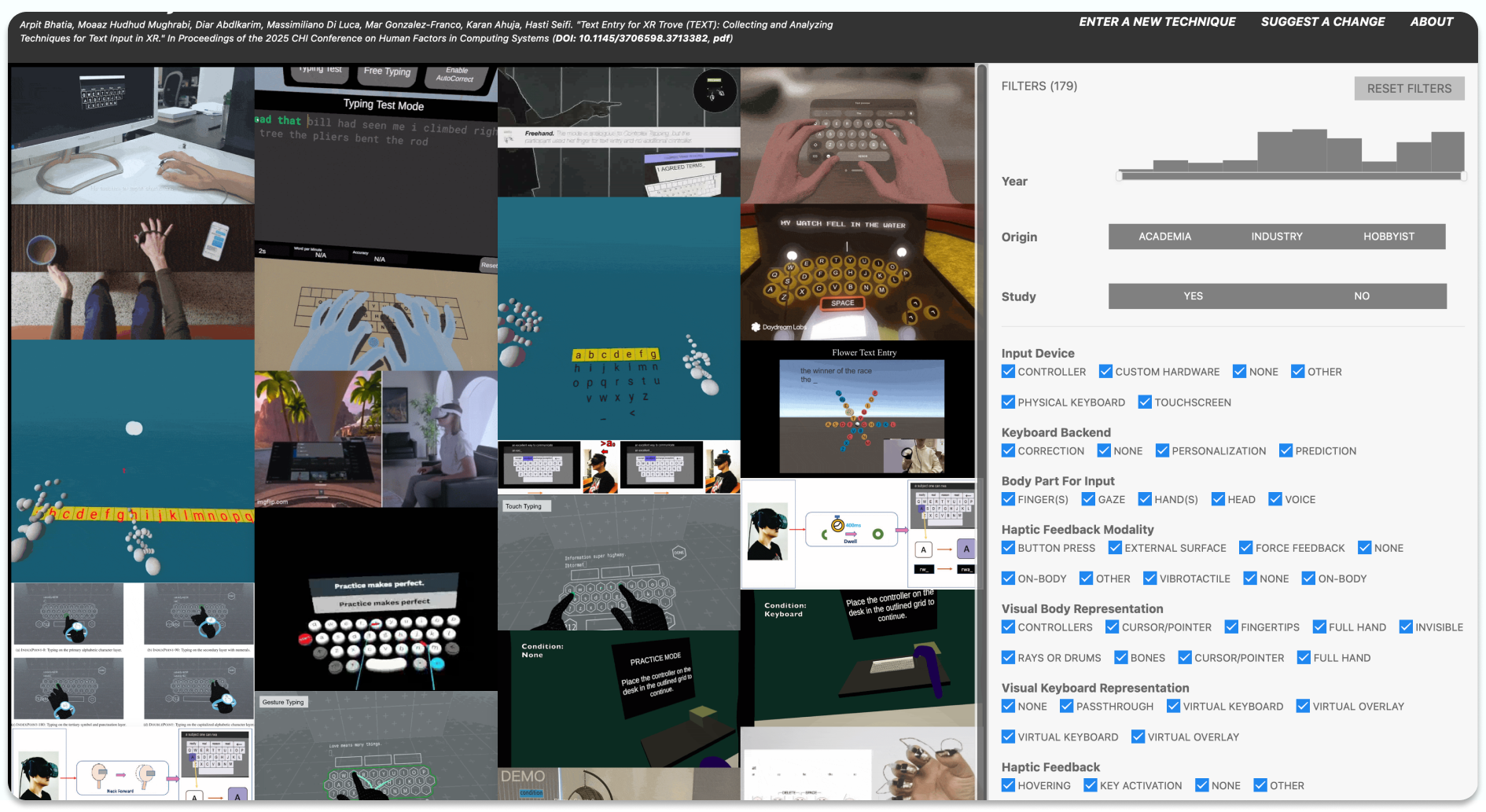Select the Hobbyist origin filter

1389,237
